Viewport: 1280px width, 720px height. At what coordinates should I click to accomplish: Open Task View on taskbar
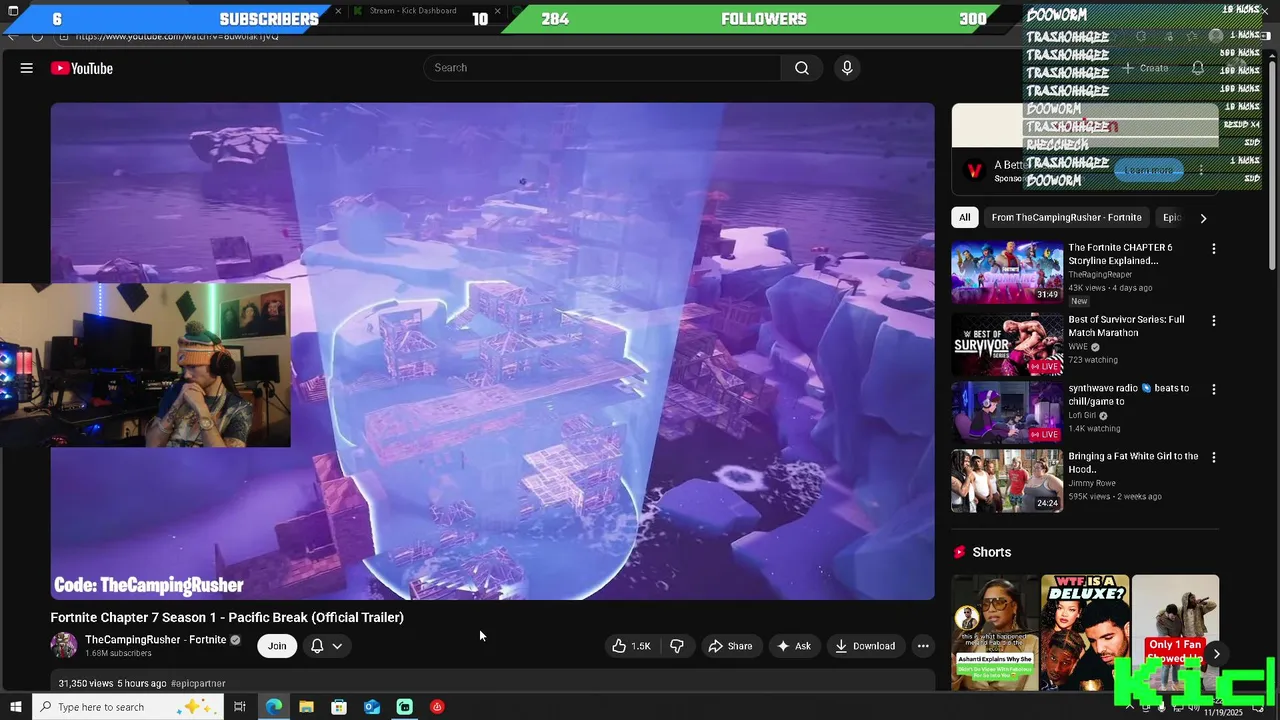click(x=240, y=707)
